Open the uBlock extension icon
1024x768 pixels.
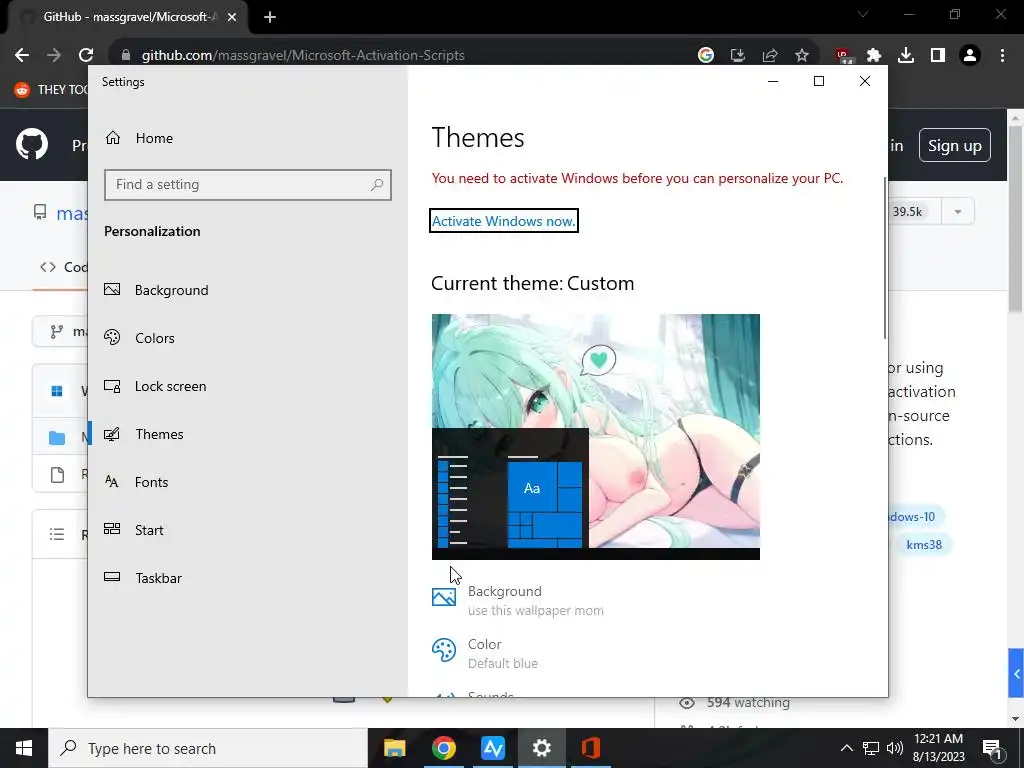(x=842, y=56)
